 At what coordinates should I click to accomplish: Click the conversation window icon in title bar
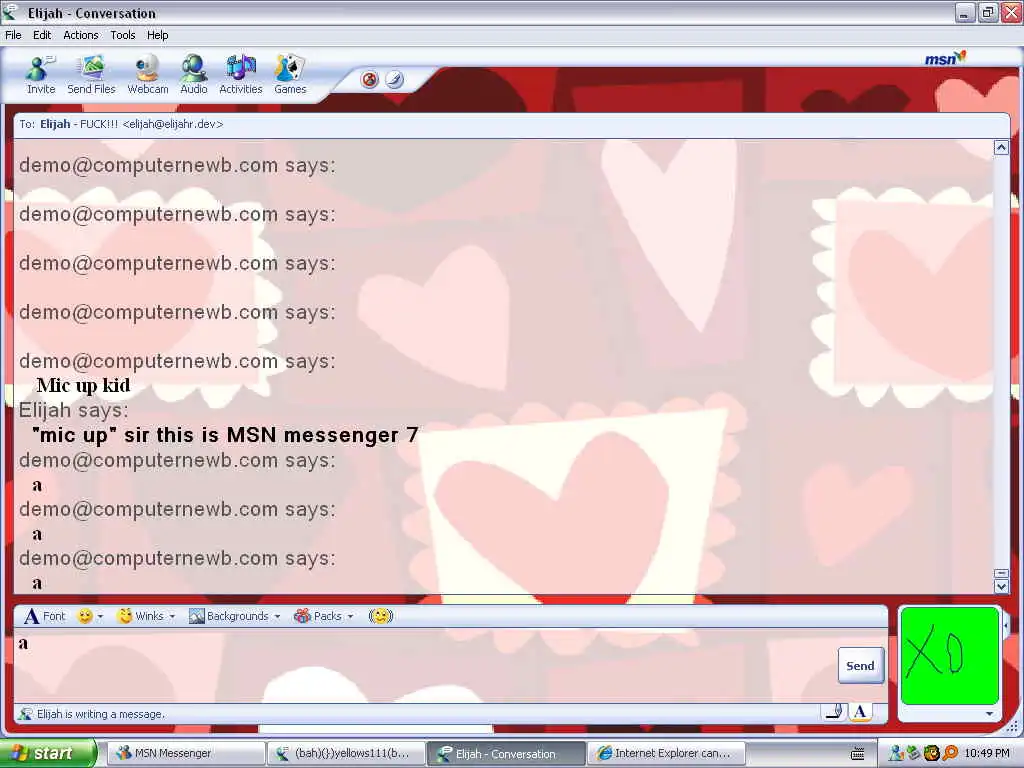click(x=10, y=12)
